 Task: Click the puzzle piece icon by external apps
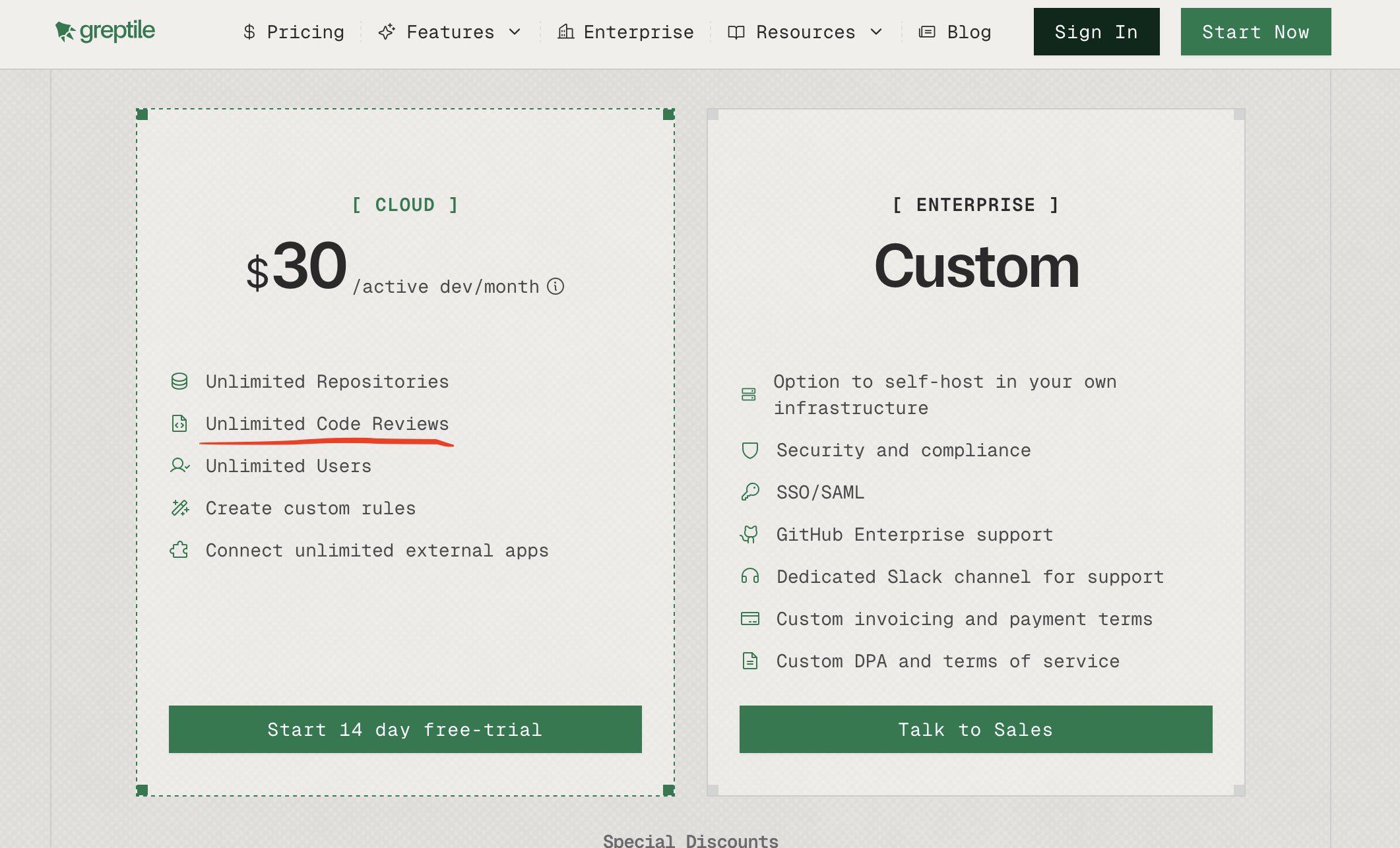[x=179, y=550]
